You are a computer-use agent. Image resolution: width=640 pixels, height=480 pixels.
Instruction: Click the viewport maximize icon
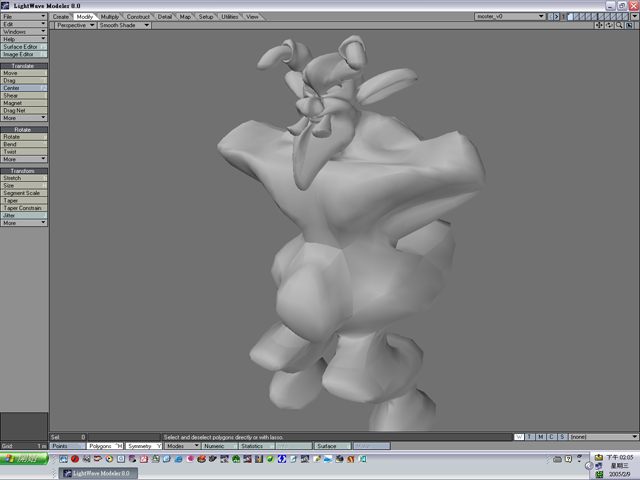tap(630, 25)
